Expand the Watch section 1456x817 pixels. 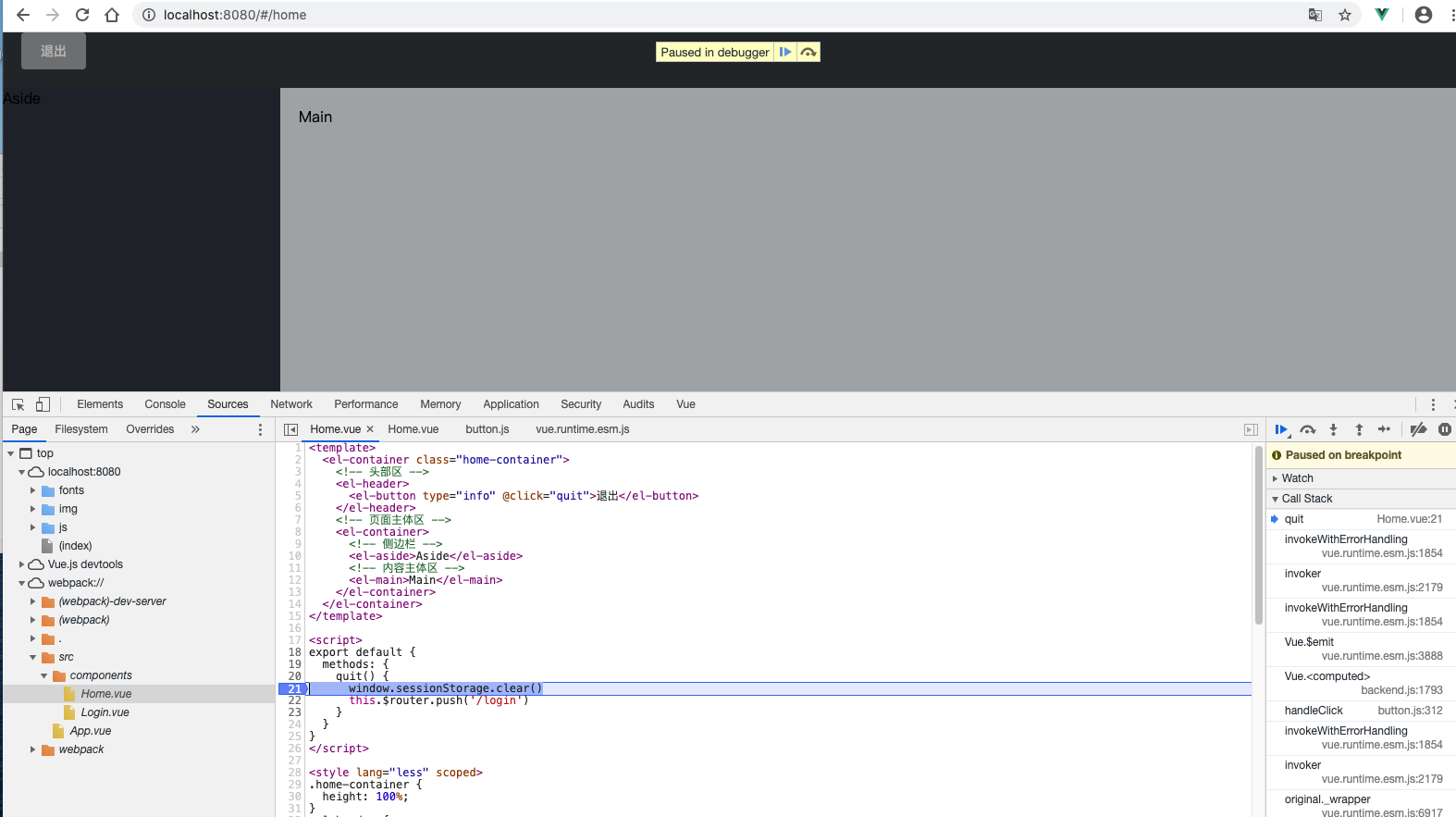point(1297,478)
